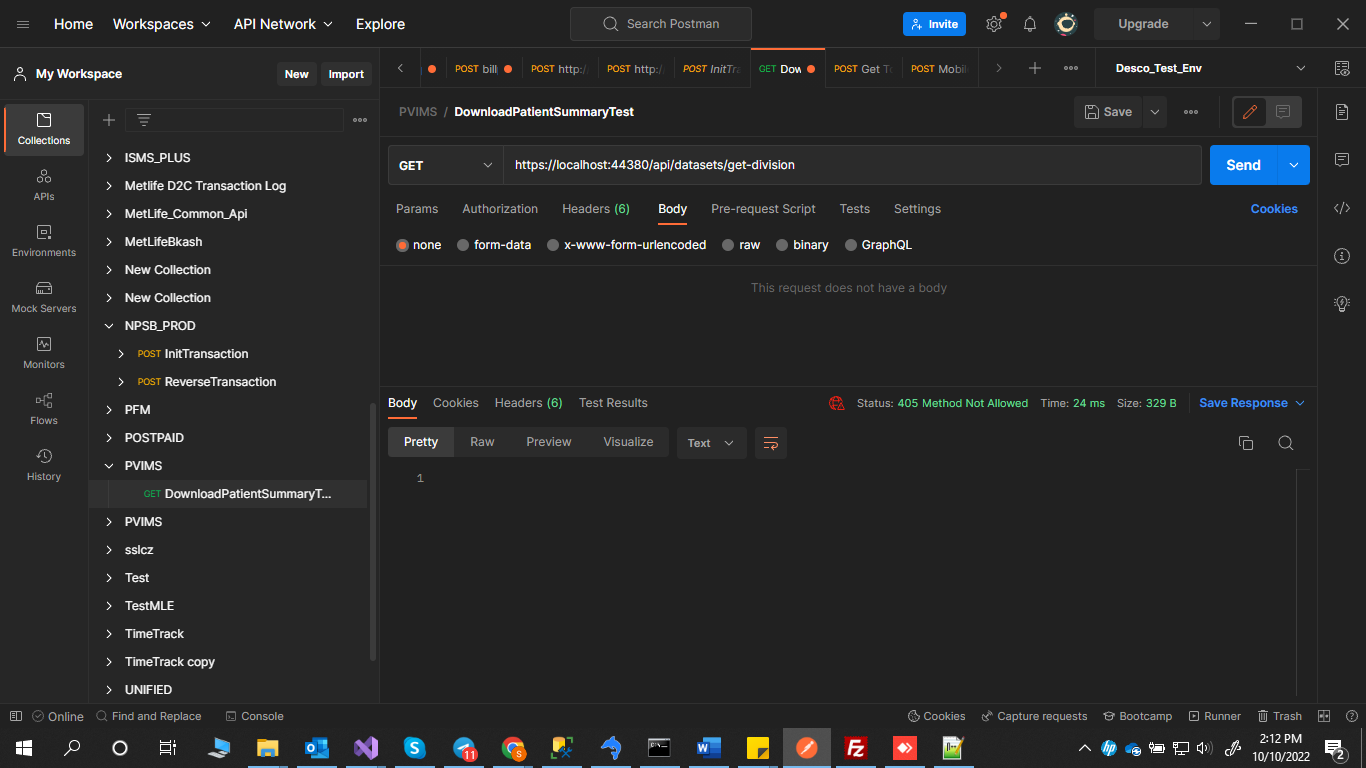Open the Mock Servers sidebar section
The height and width of the screenshot is (768, 1366).
pos(44,296)
